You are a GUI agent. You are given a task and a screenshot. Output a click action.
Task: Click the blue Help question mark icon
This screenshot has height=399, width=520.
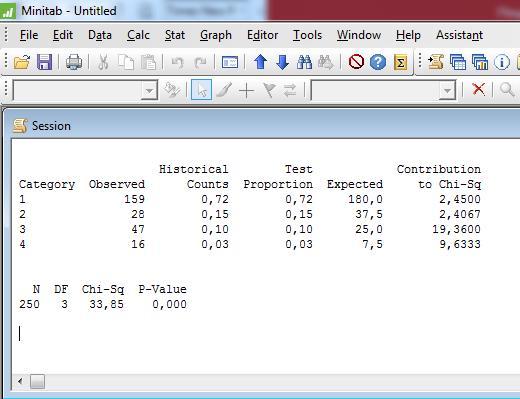coord(378,62)
